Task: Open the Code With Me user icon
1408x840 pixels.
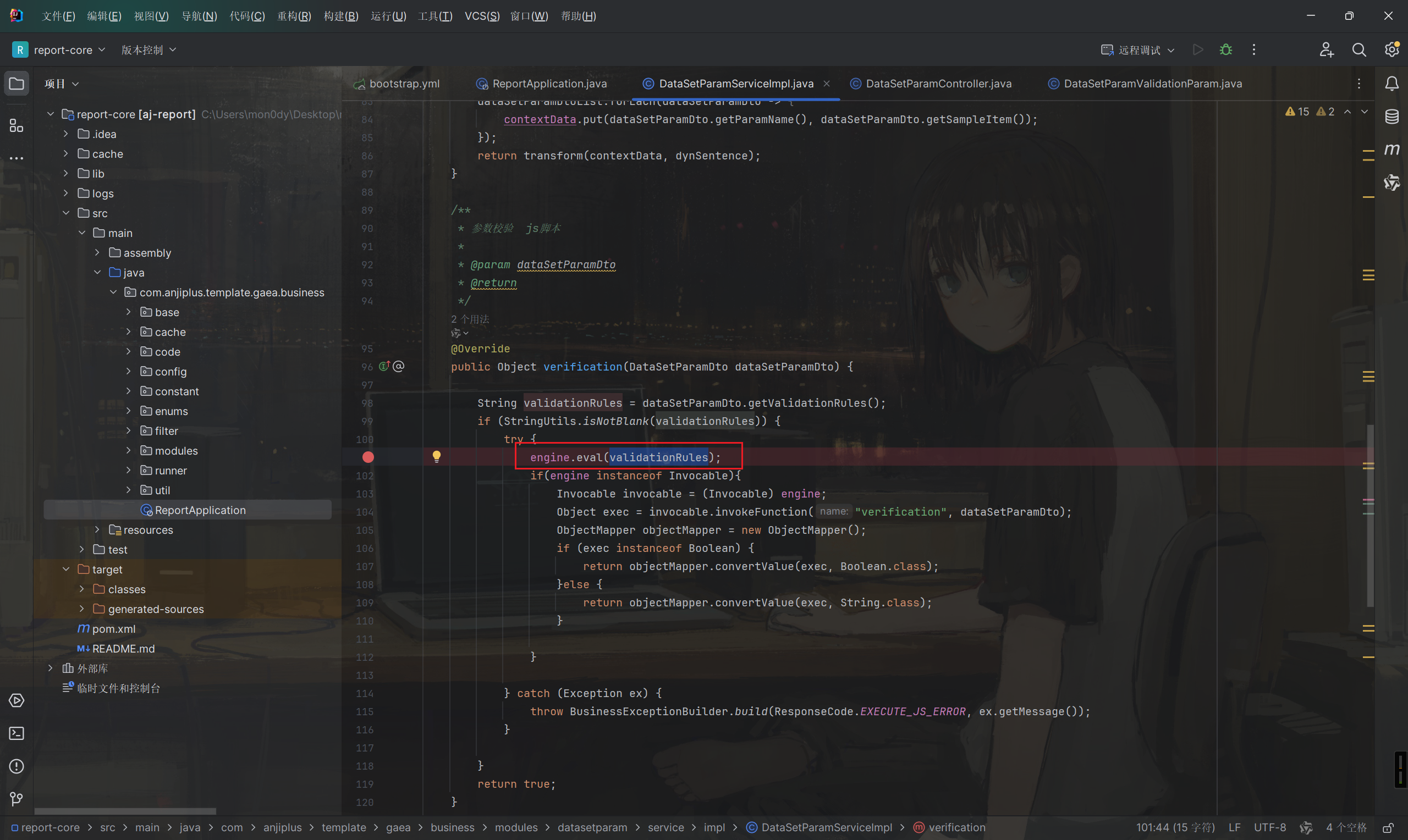Action: coord(1327,50)
